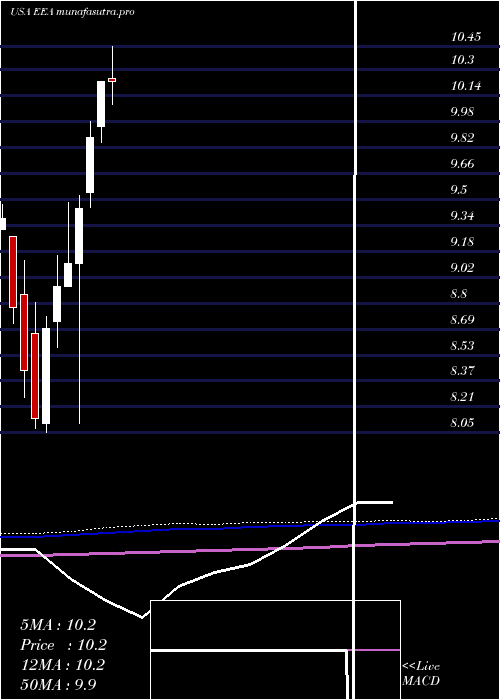500x700 pixels.
Task: Click the 10.3 price axis label
Action: pyautogui.click(x=462, y=60)
